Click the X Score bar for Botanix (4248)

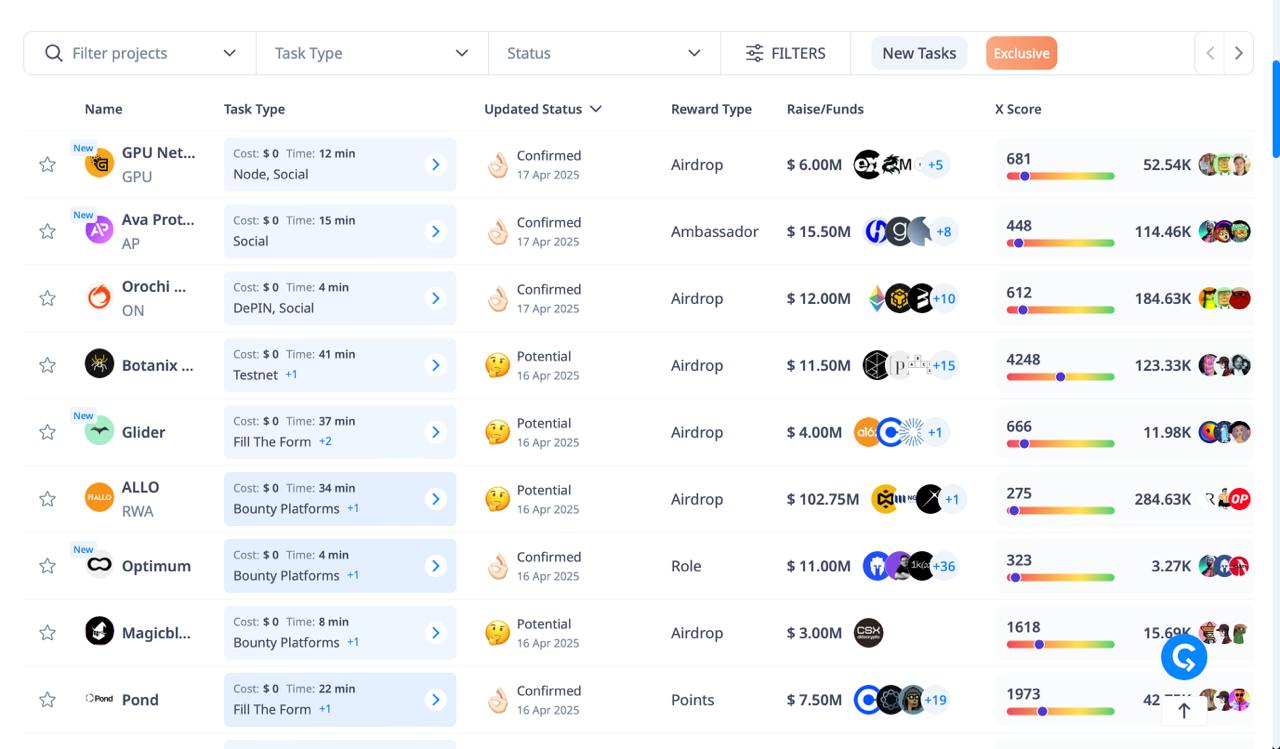[1060, 377]
